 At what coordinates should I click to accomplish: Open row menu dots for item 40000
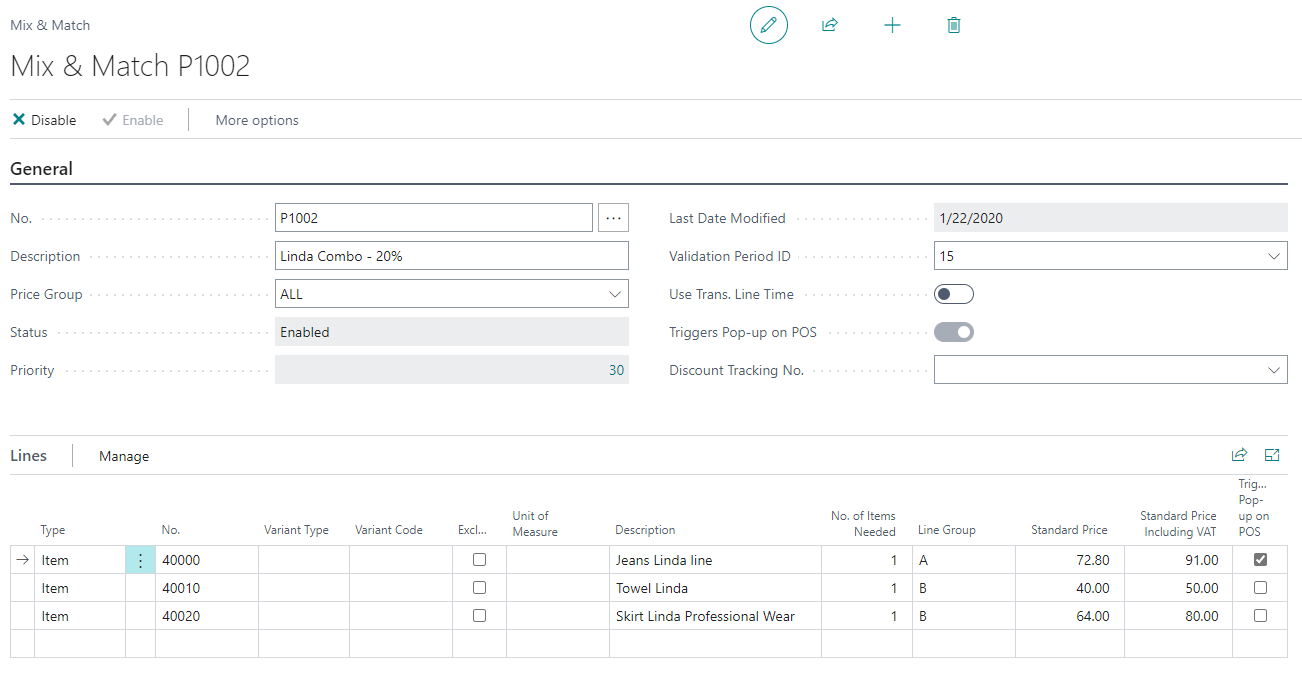pos(140,561)
